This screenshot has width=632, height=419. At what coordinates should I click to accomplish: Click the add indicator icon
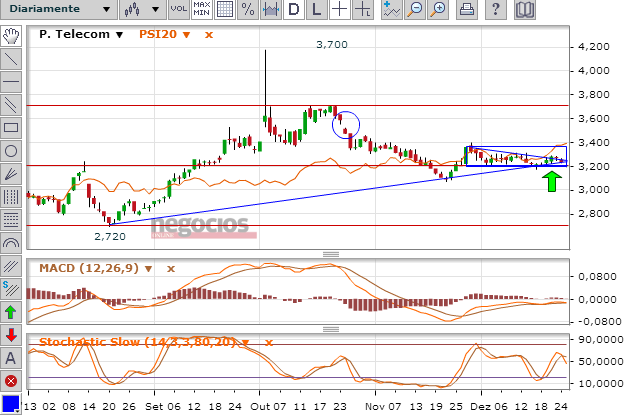(x=391, y=9)
